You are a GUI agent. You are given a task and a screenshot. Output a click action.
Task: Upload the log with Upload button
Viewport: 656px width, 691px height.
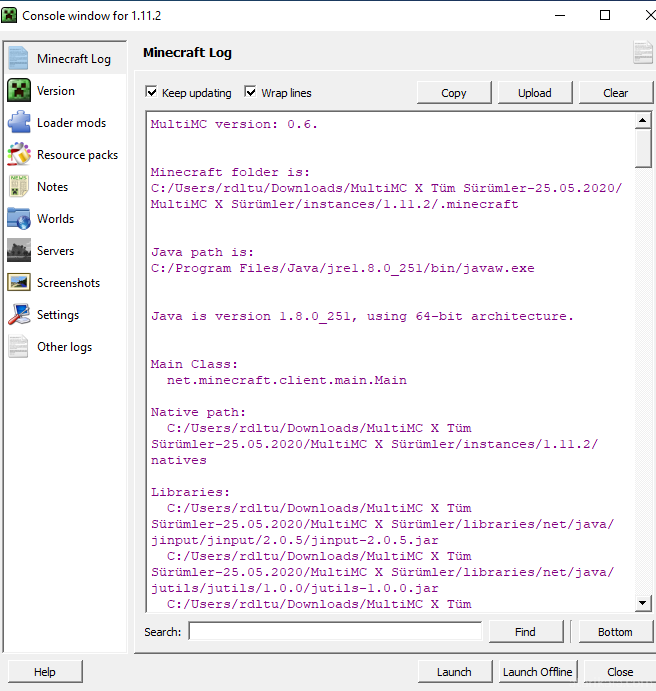(535, 93)
